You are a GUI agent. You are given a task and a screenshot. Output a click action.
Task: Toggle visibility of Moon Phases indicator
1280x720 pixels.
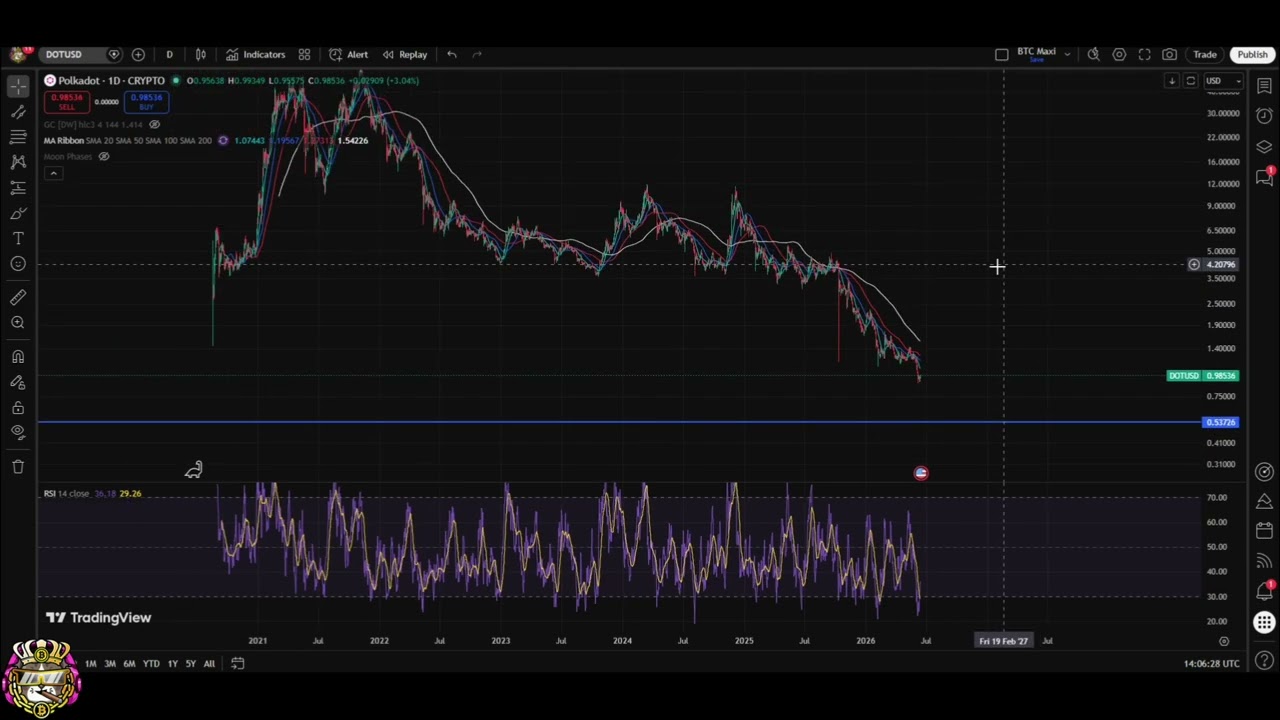[x=103, y=156]
